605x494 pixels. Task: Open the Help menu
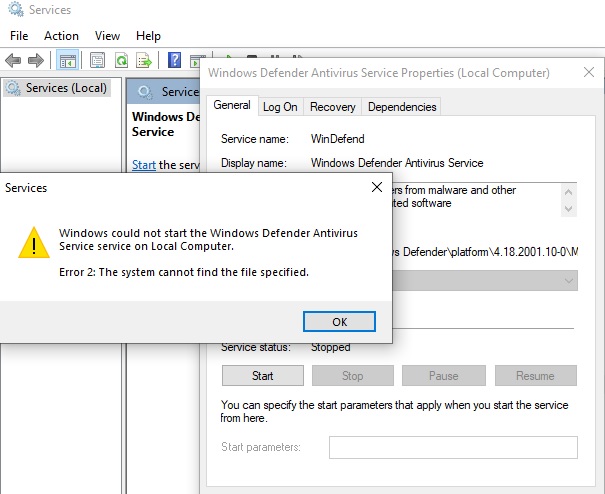point(148,36)
